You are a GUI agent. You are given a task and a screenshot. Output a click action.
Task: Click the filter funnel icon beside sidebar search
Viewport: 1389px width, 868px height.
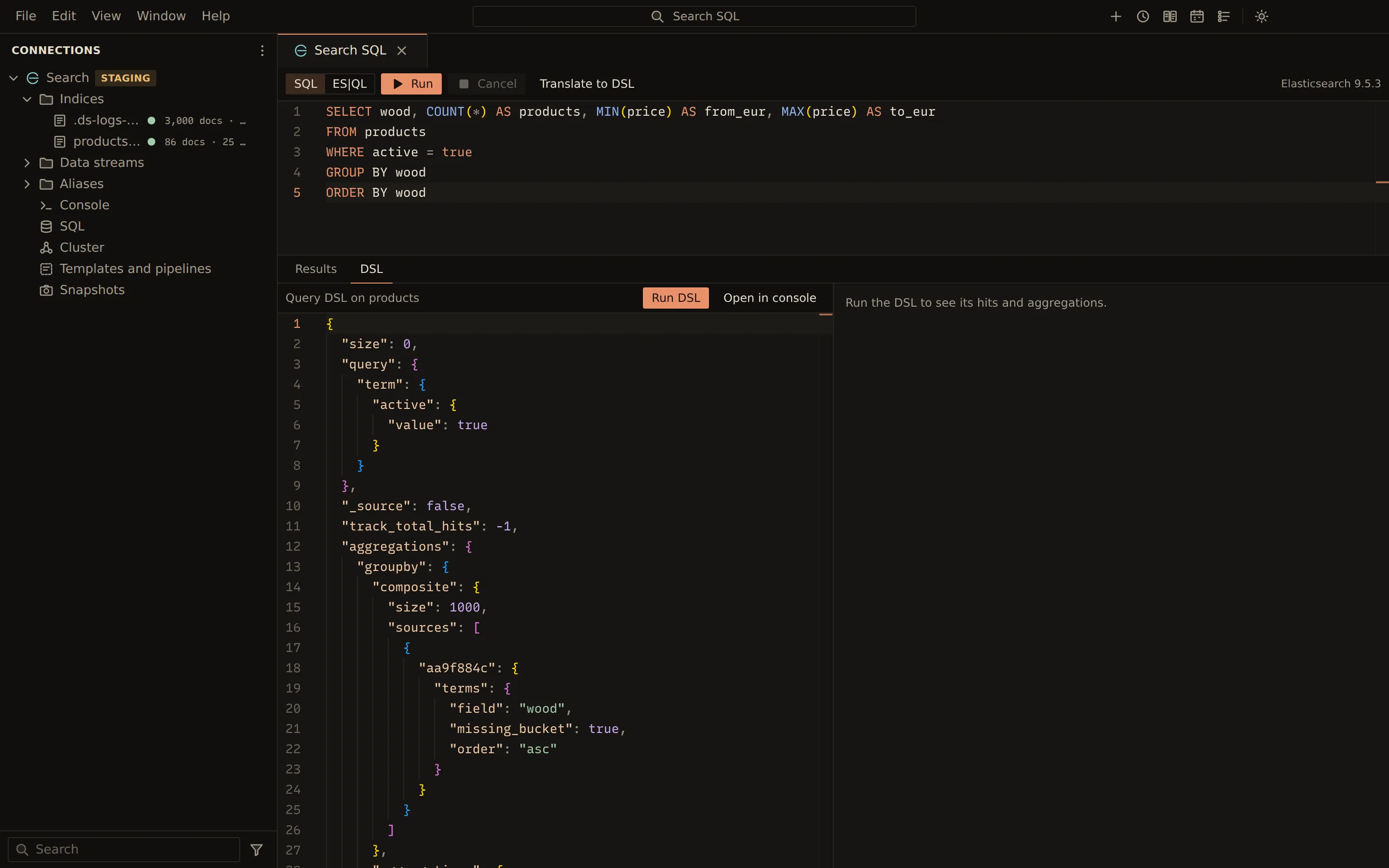point(257,849)
